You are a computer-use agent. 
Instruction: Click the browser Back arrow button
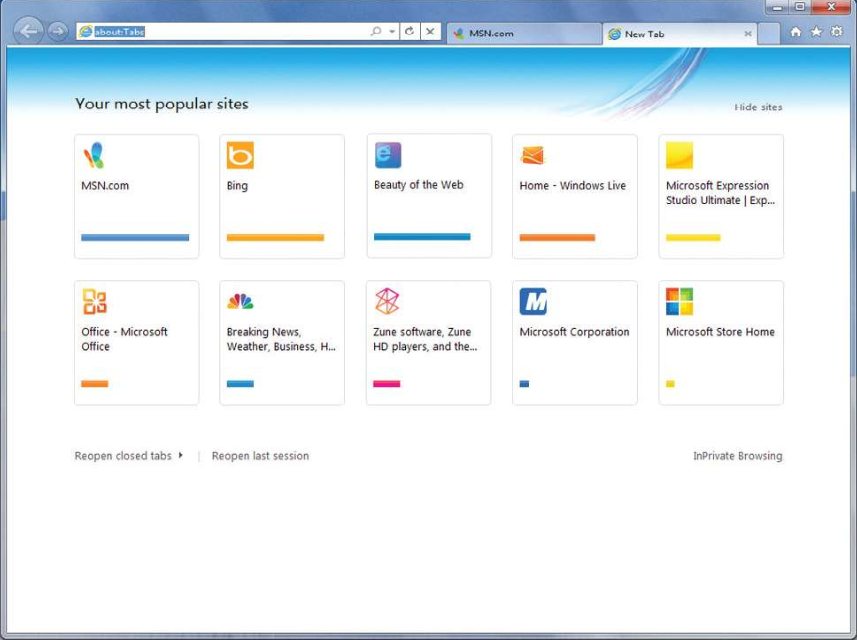click(29, 32)
